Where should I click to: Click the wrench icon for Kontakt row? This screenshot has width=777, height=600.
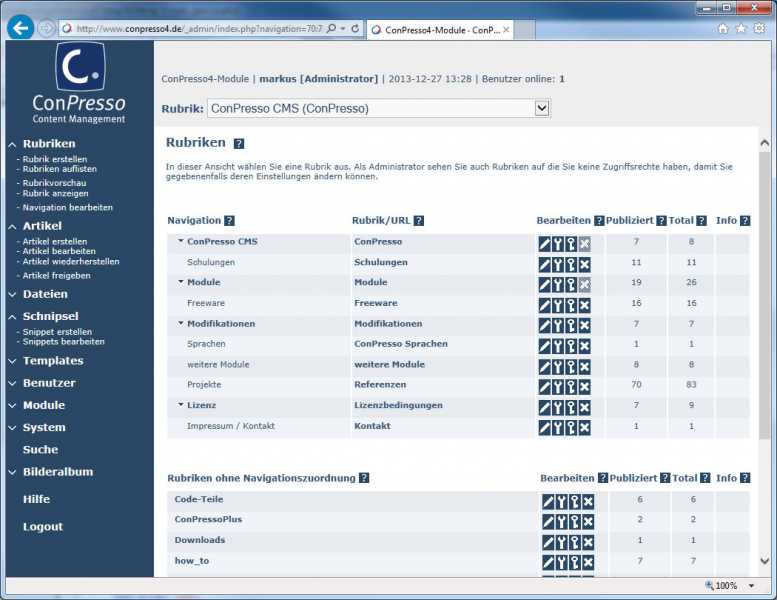[x=558, y=428]
